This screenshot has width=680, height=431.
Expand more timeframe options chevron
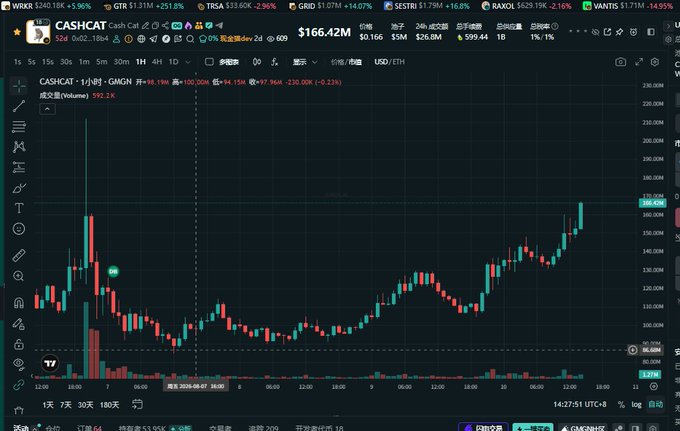pos(188,62)
